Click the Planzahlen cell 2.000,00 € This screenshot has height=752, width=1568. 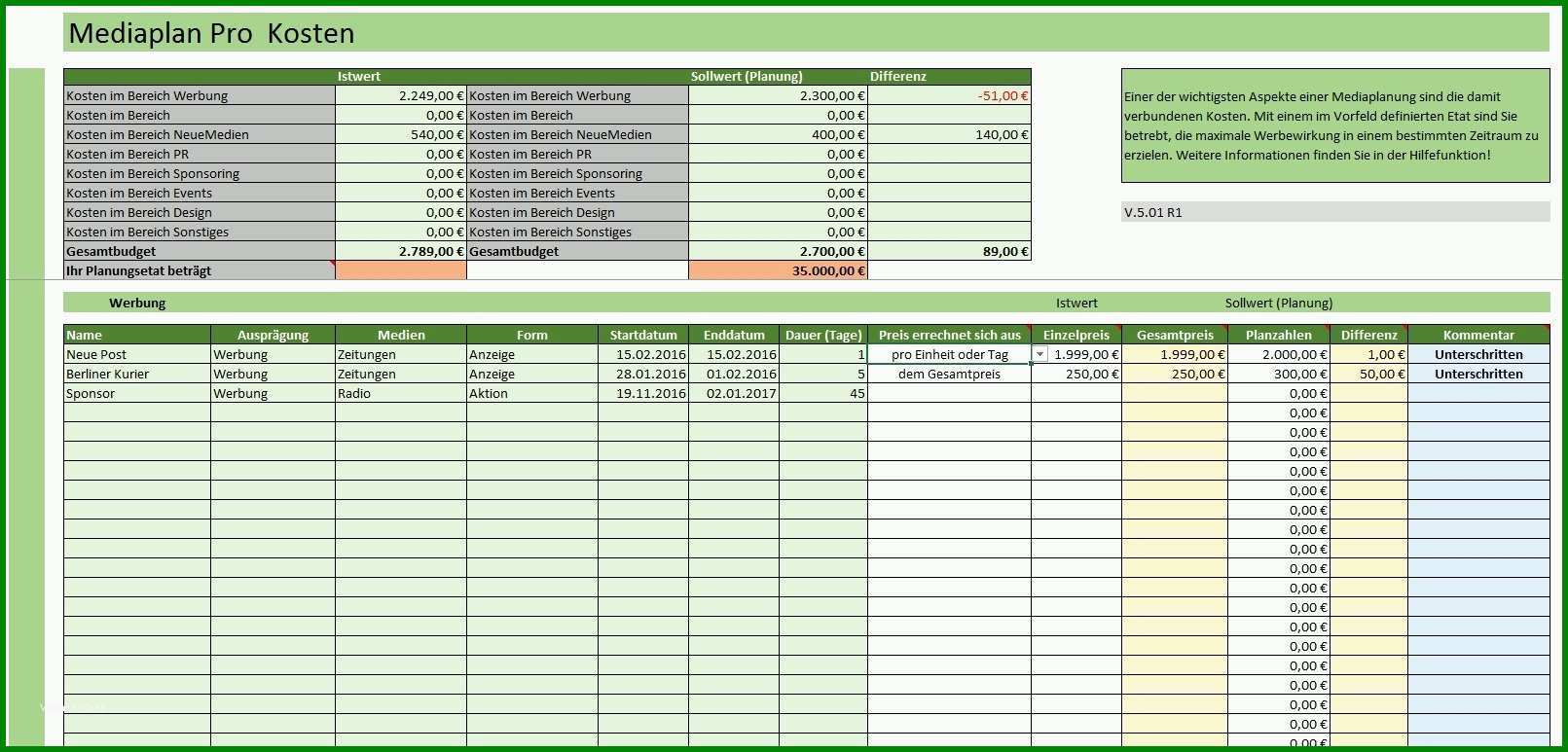[x=1279, y=355]
